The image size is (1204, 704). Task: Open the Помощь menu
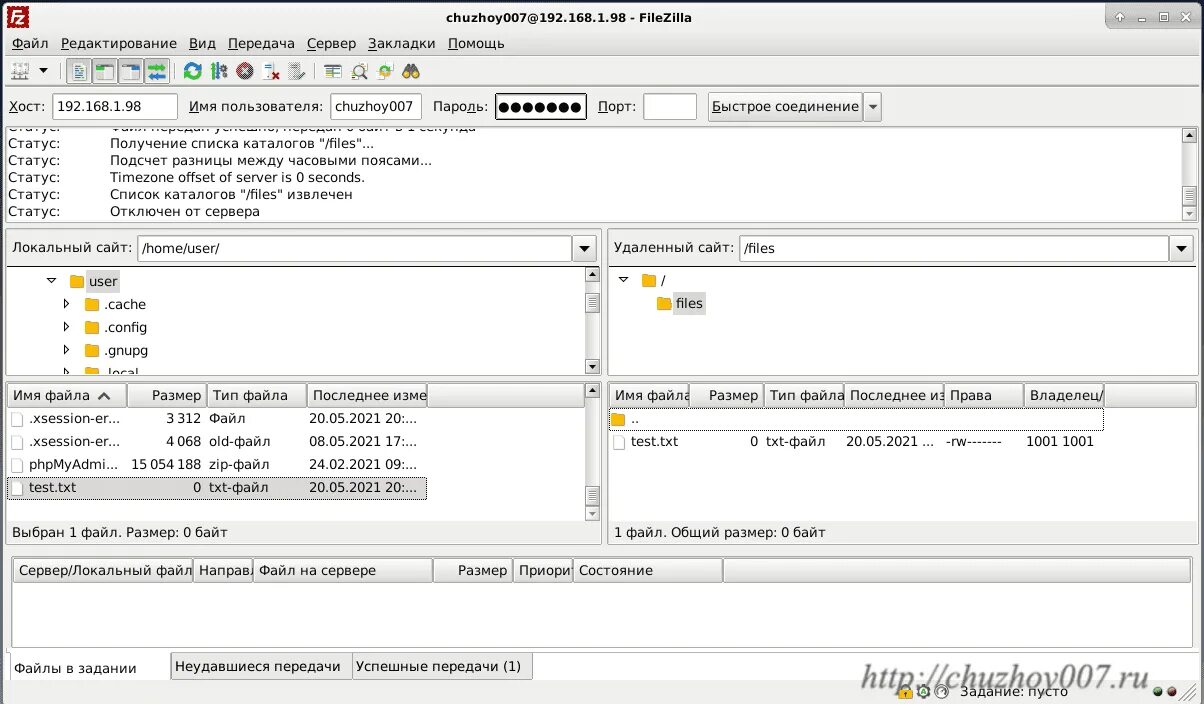coord(476,43)
